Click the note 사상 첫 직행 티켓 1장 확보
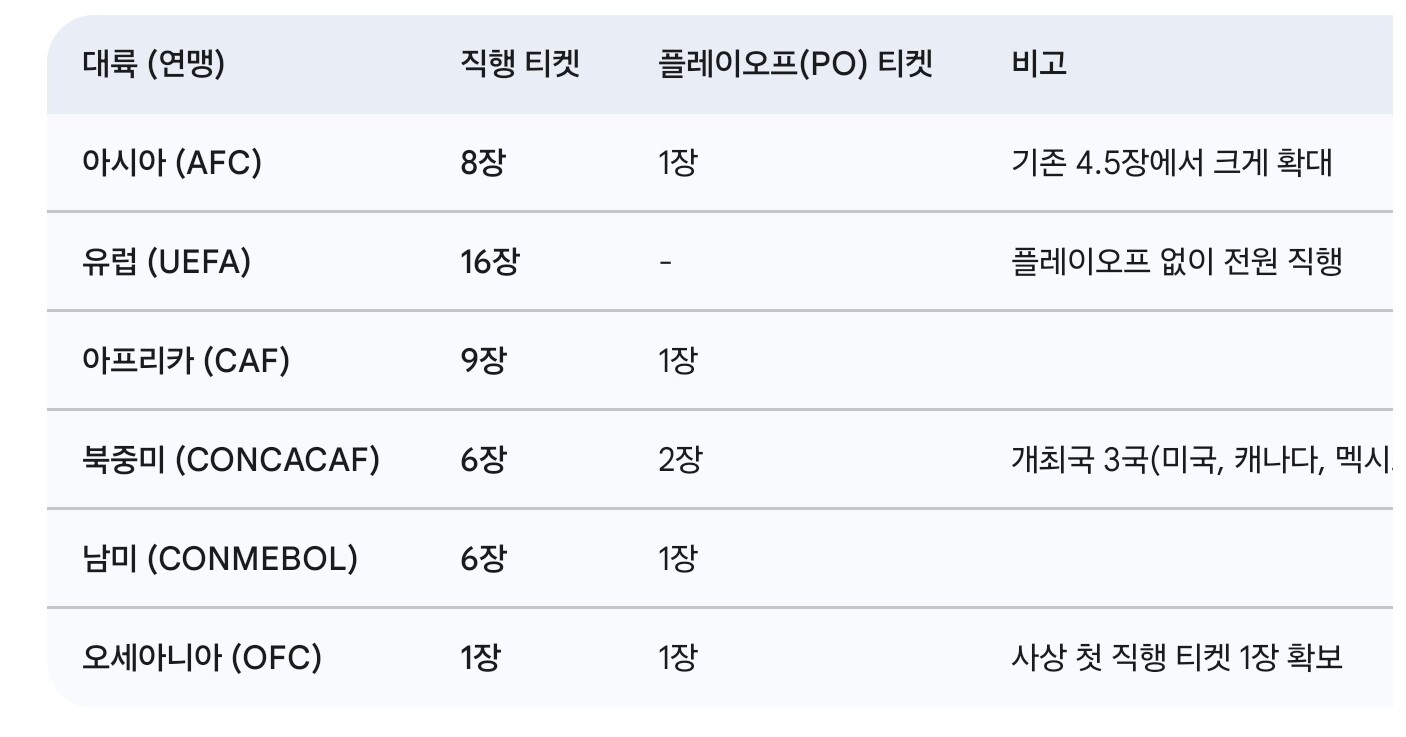 (1177, 657)
